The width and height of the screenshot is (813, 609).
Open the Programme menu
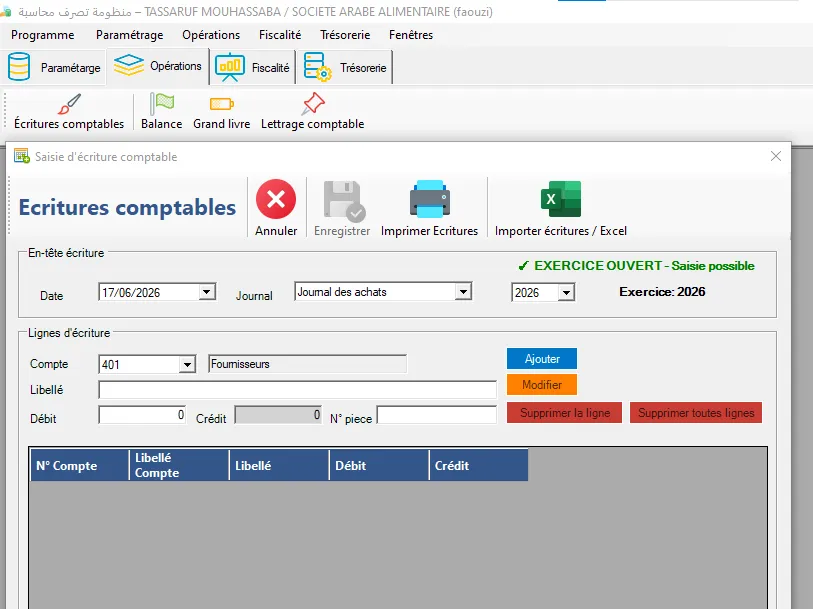(43, 35)
